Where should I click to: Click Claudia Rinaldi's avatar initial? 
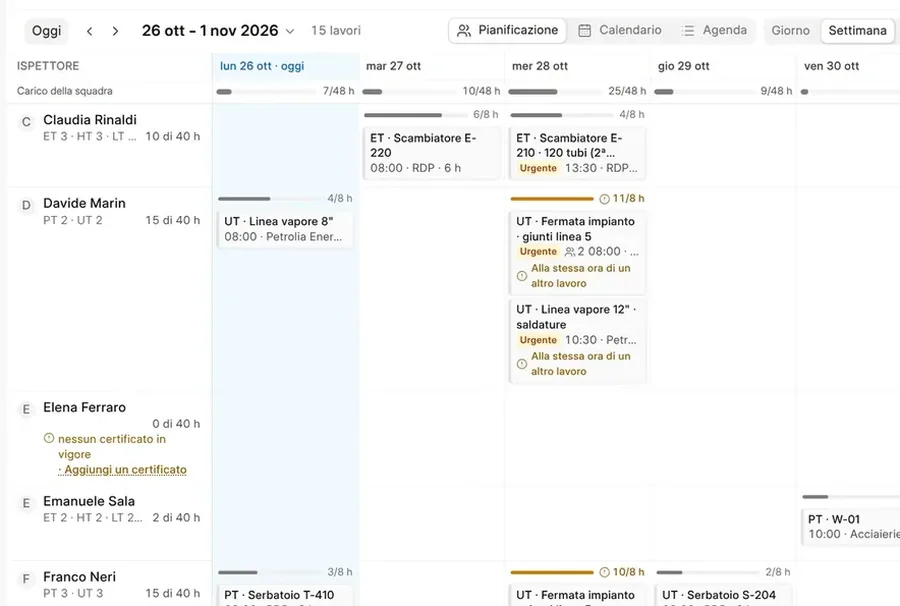[26, 122]
